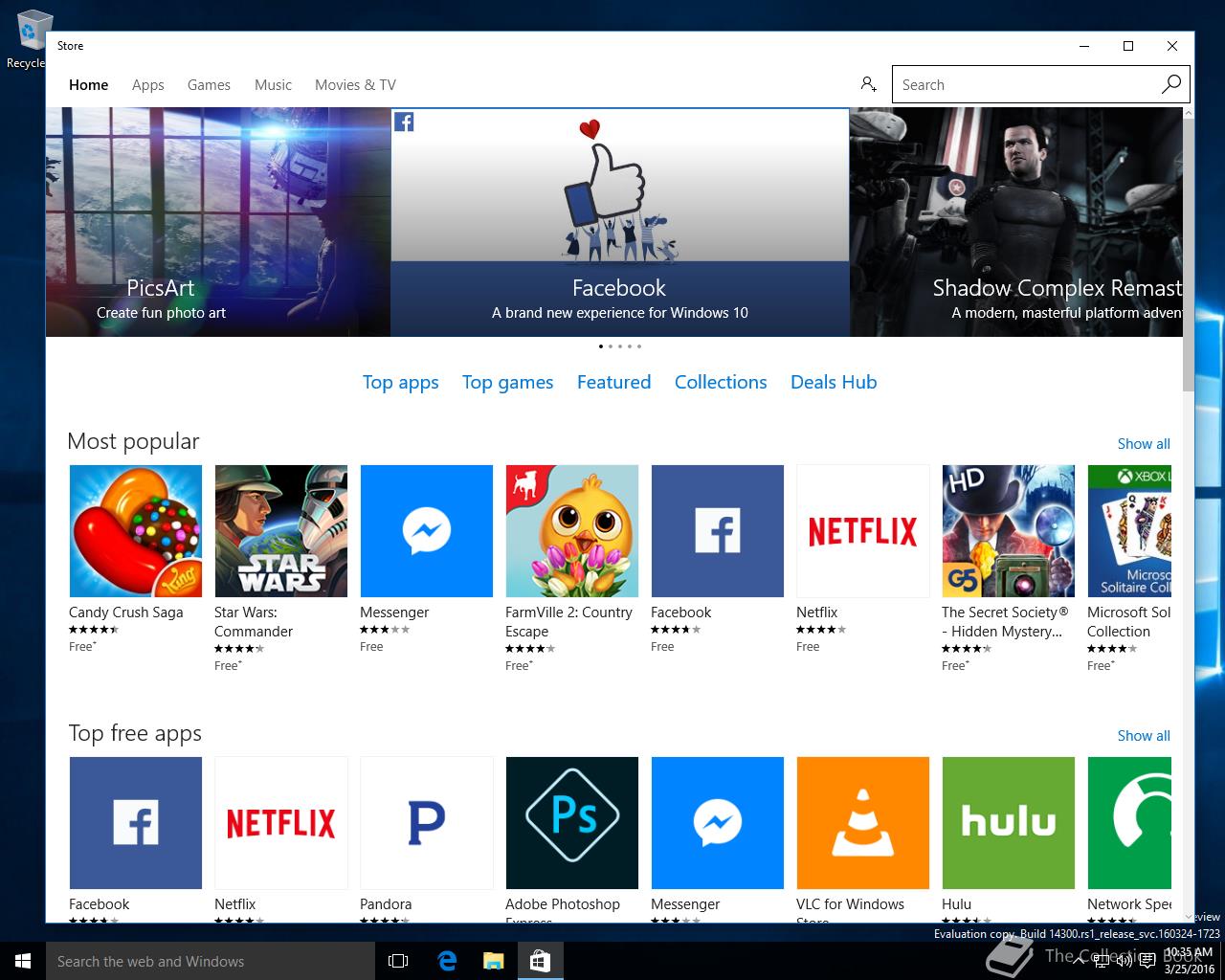Viewport: 1225px width, 980px height.
Task: Switch to the Apps tab
Action: pyautogui.click(x=148, y=85)
